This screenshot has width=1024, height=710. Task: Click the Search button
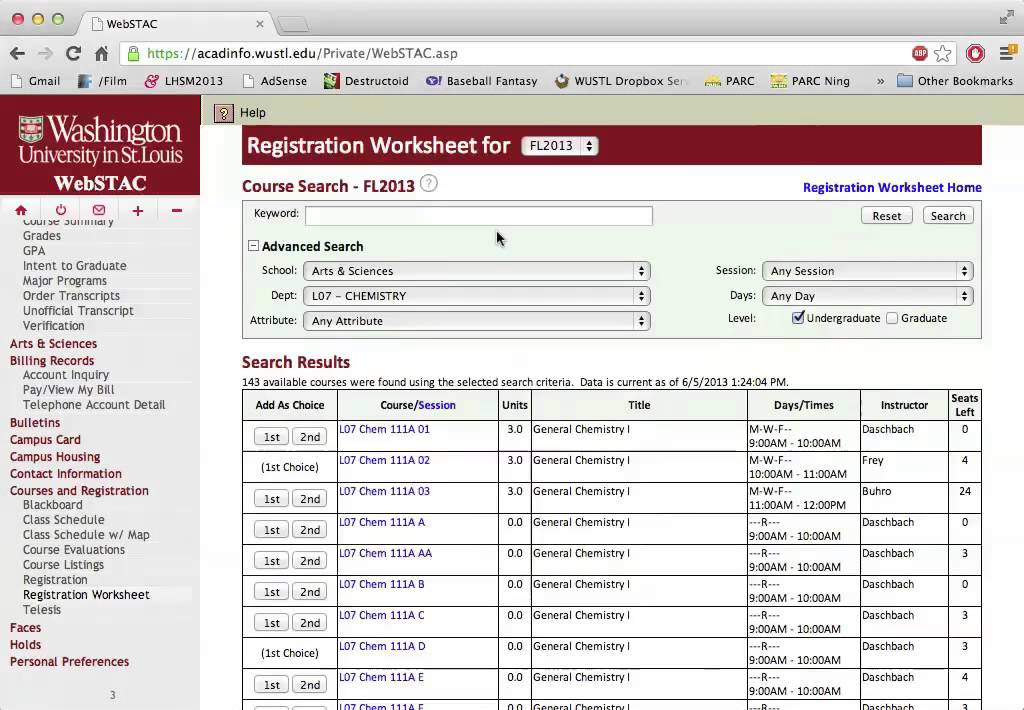pyautogui.click(x=947, y=215)
